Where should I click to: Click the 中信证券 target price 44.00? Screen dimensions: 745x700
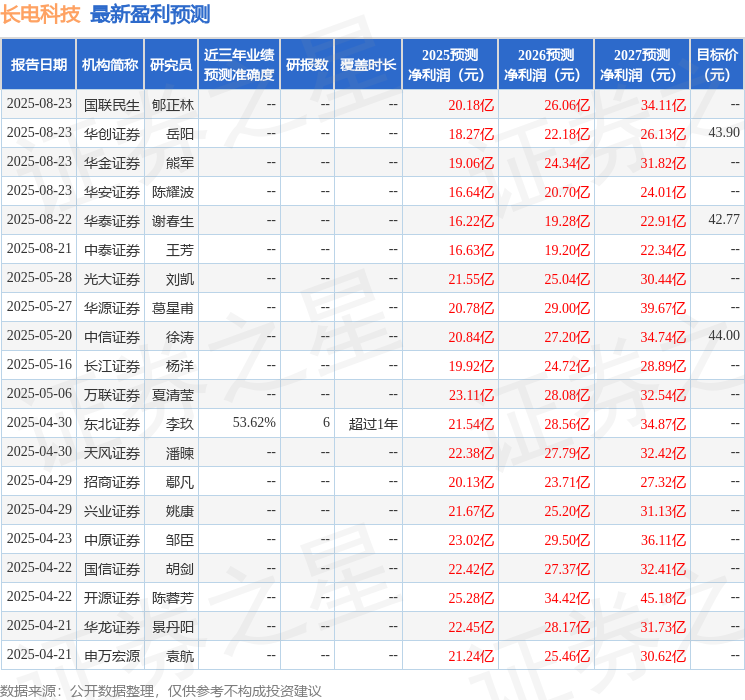(724, 336)
